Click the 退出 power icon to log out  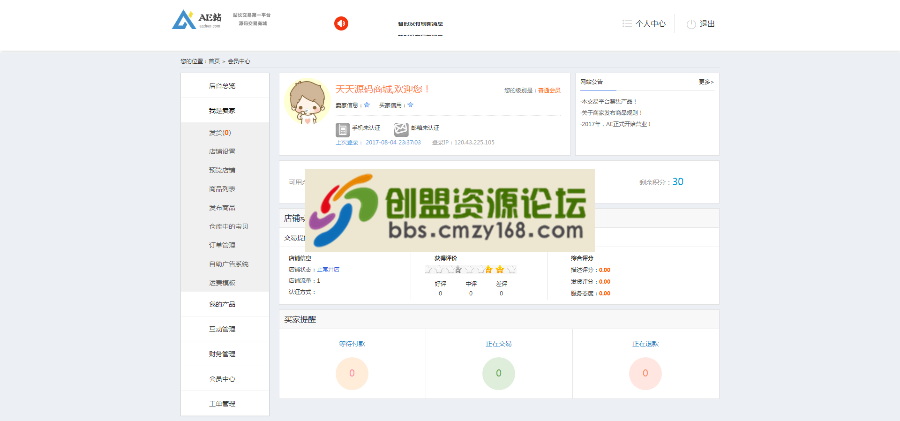(x=691, y=23)
